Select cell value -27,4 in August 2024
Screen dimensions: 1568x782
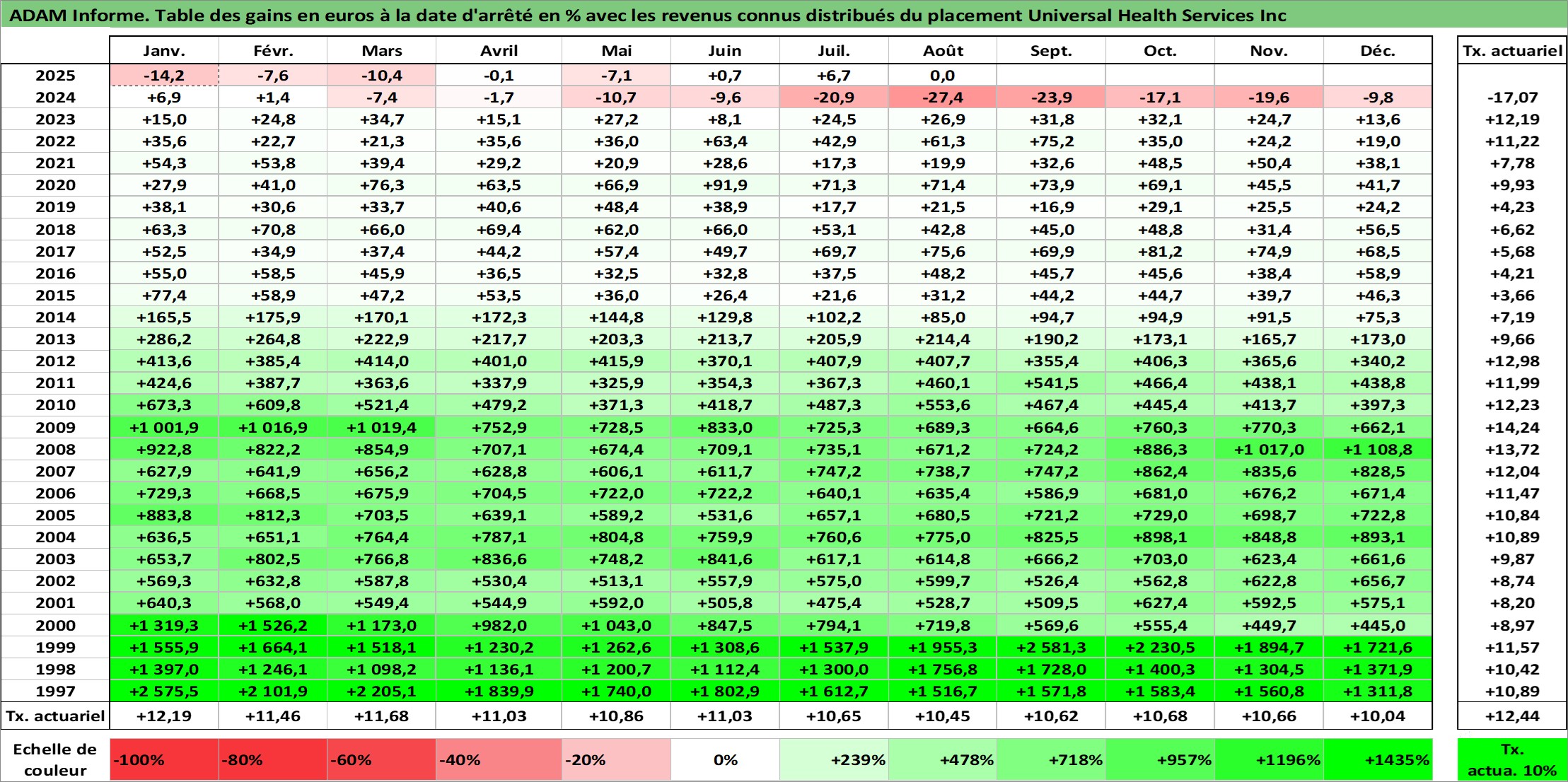pos(943,98)
